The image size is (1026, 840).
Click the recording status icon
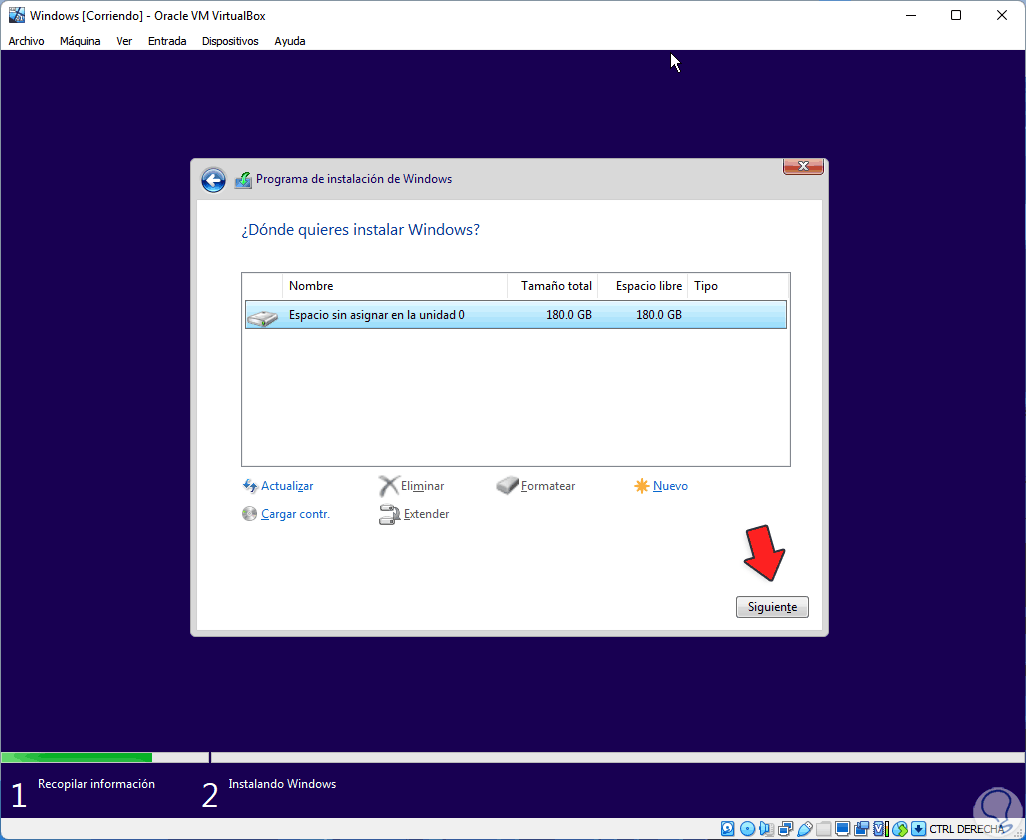[x=861, y=829]
